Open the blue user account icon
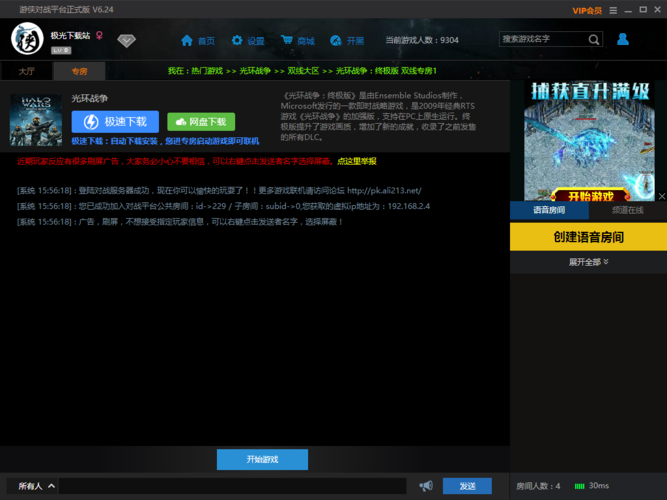 623,39
